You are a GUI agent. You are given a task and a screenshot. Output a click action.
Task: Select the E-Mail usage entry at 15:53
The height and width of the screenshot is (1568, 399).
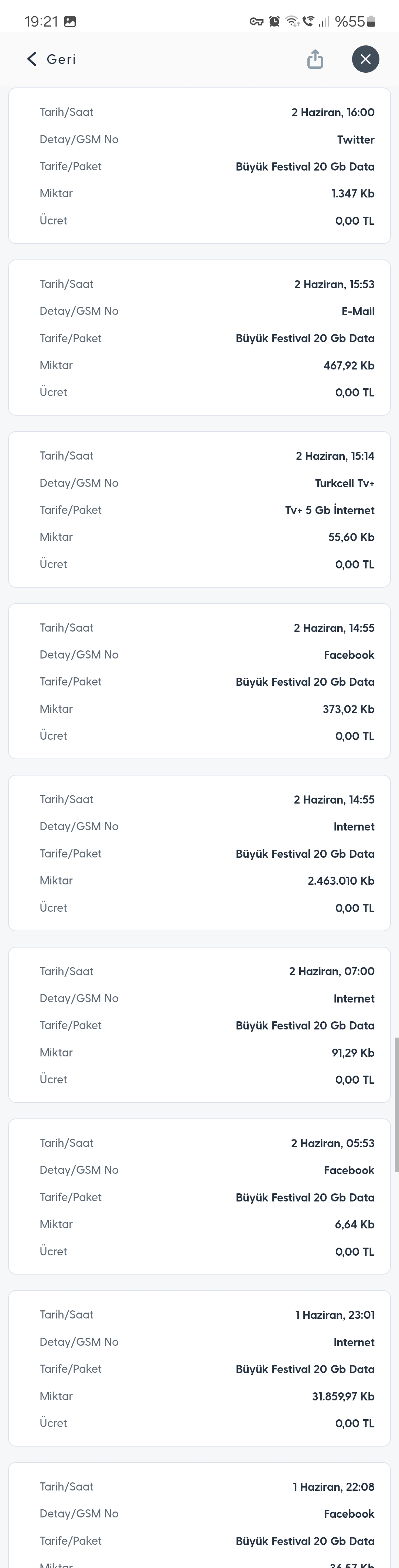tap(199, 338)
